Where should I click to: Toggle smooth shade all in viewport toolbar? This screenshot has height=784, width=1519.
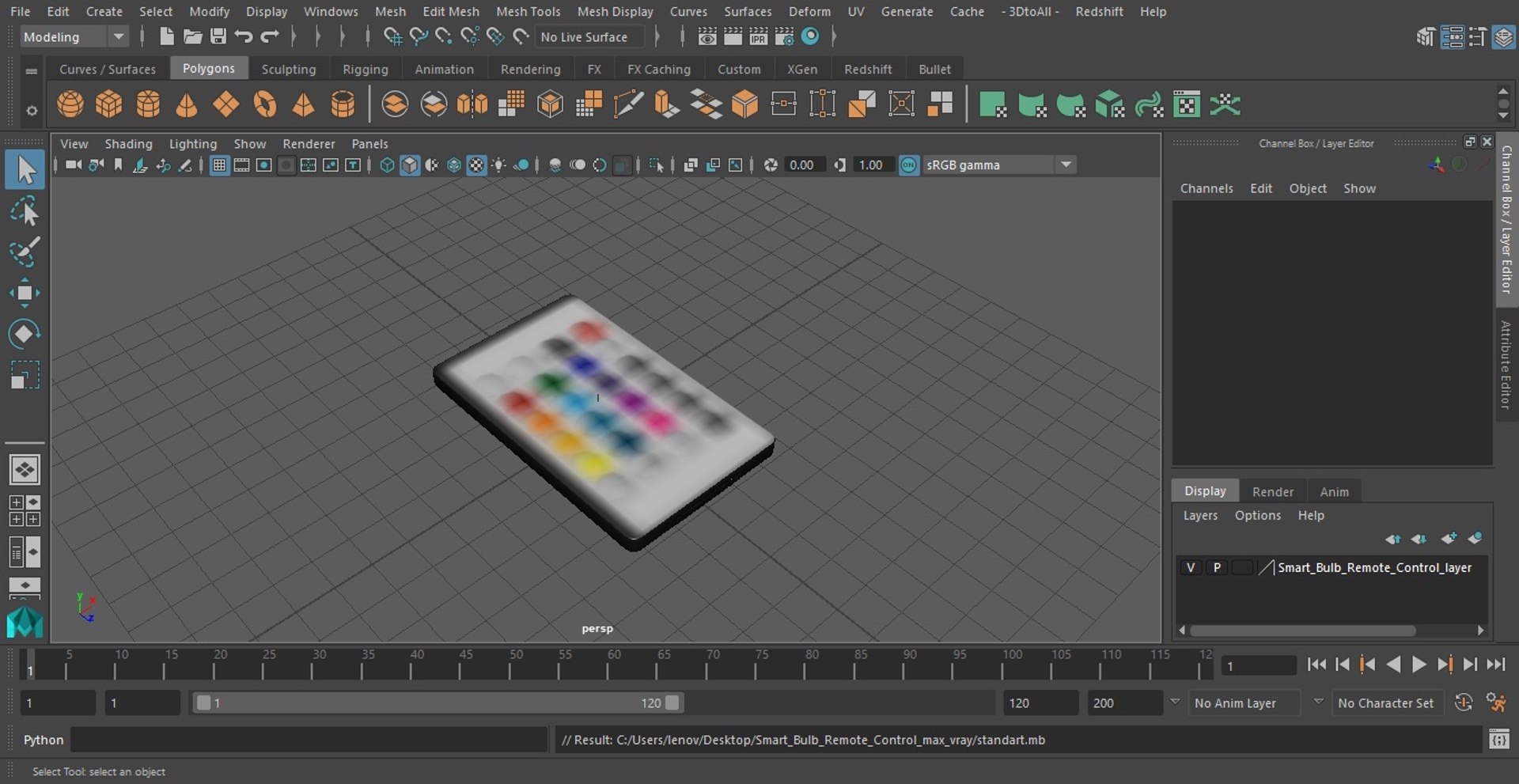point(409,165)
